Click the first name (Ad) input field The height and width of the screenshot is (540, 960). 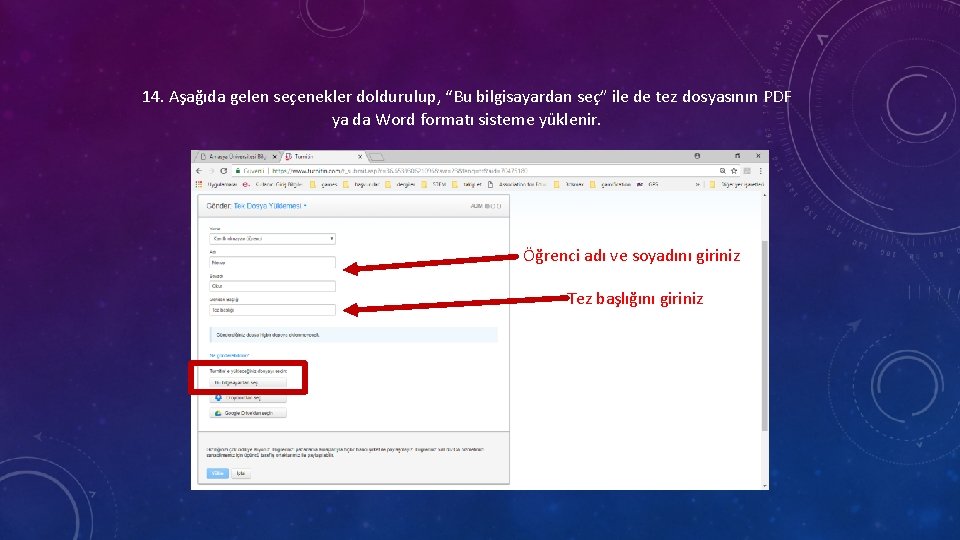point(272,263)
